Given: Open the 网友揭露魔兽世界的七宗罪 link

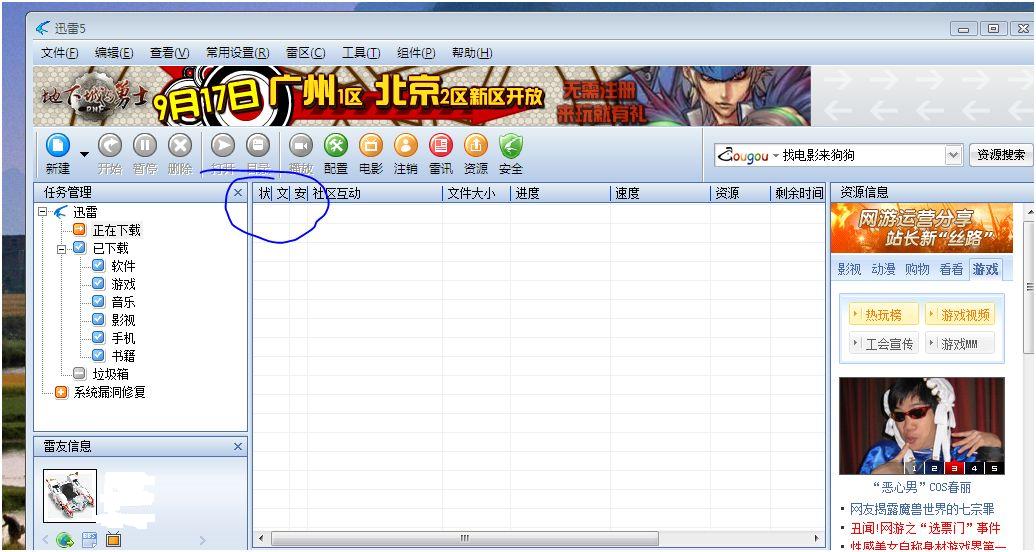Looking at the screenshot, I should click(x=922, y=509).
